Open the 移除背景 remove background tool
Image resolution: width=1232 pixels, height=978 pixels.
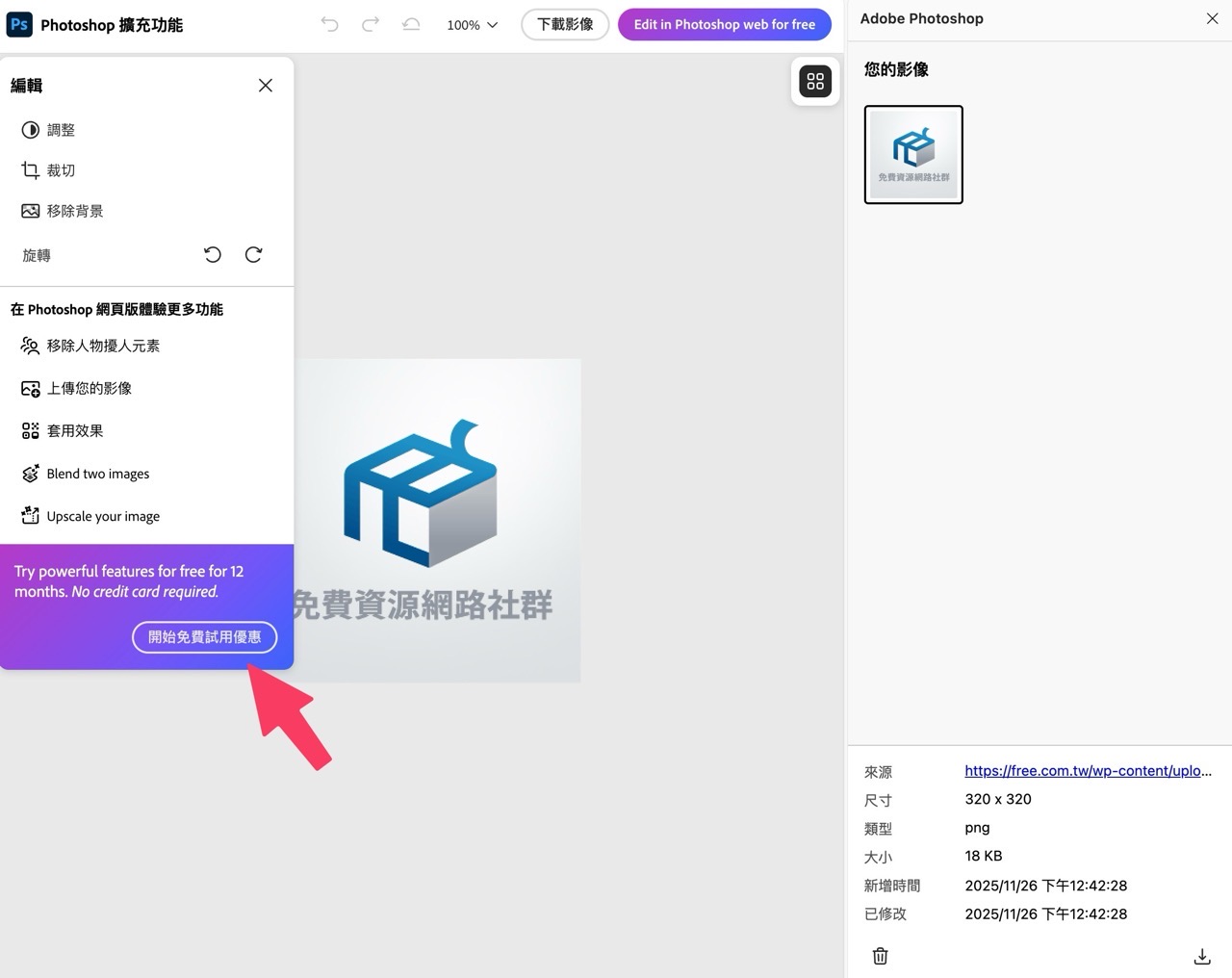[x=75, y=210]
